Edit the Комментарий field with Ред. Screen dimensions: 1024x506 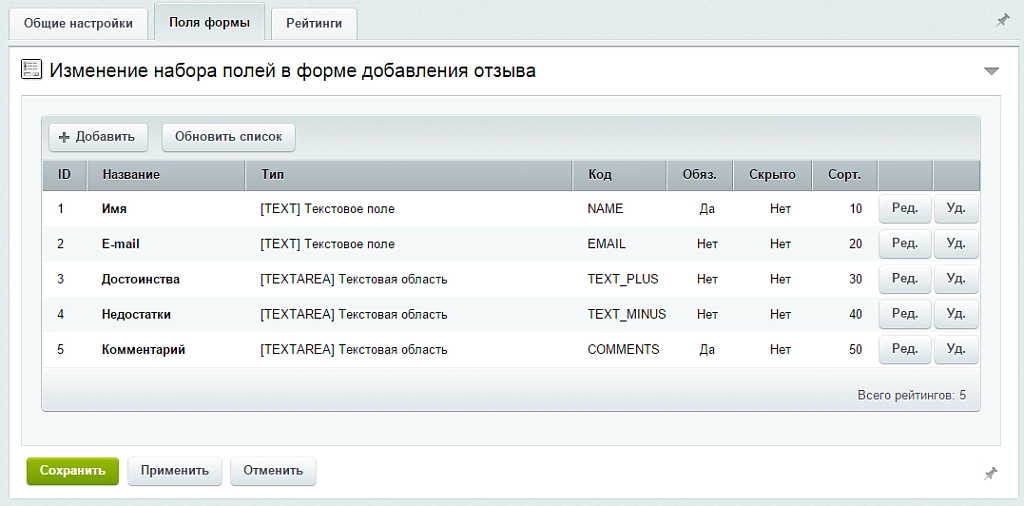click(905, 350)
